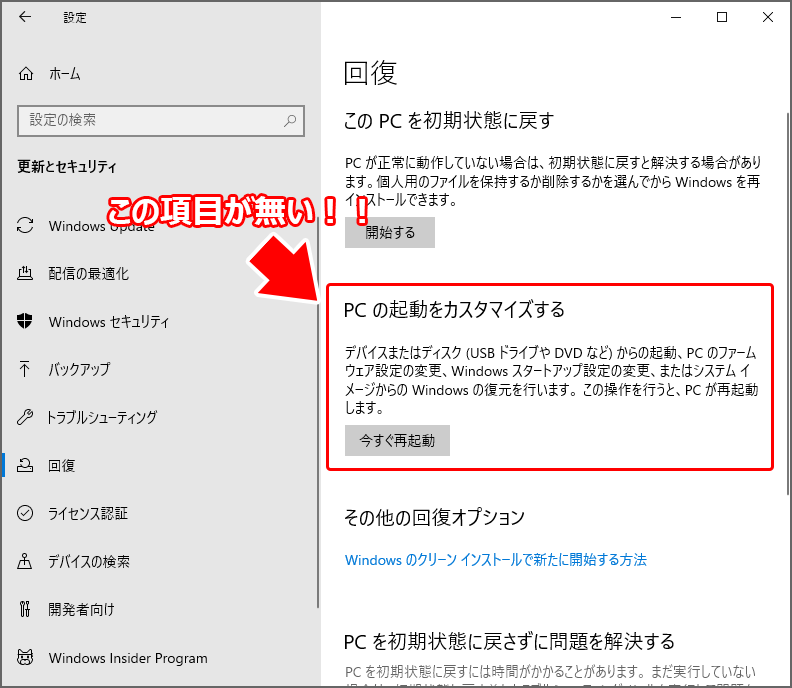Click the 更新とセキュリティ category label
792x688 pixels.
67,166
